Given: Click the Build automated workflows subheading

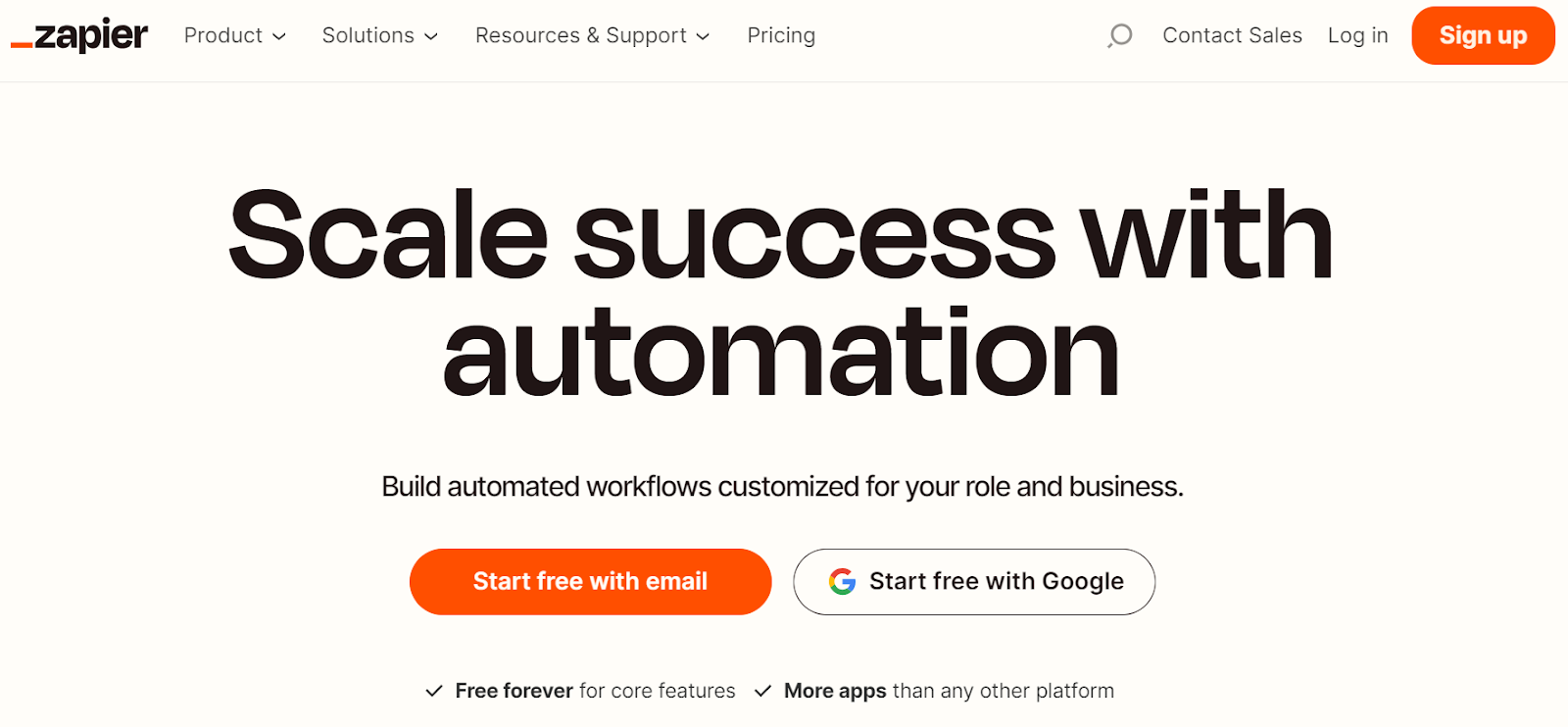Looking at the screenshot, I should (x=782, y=487).
